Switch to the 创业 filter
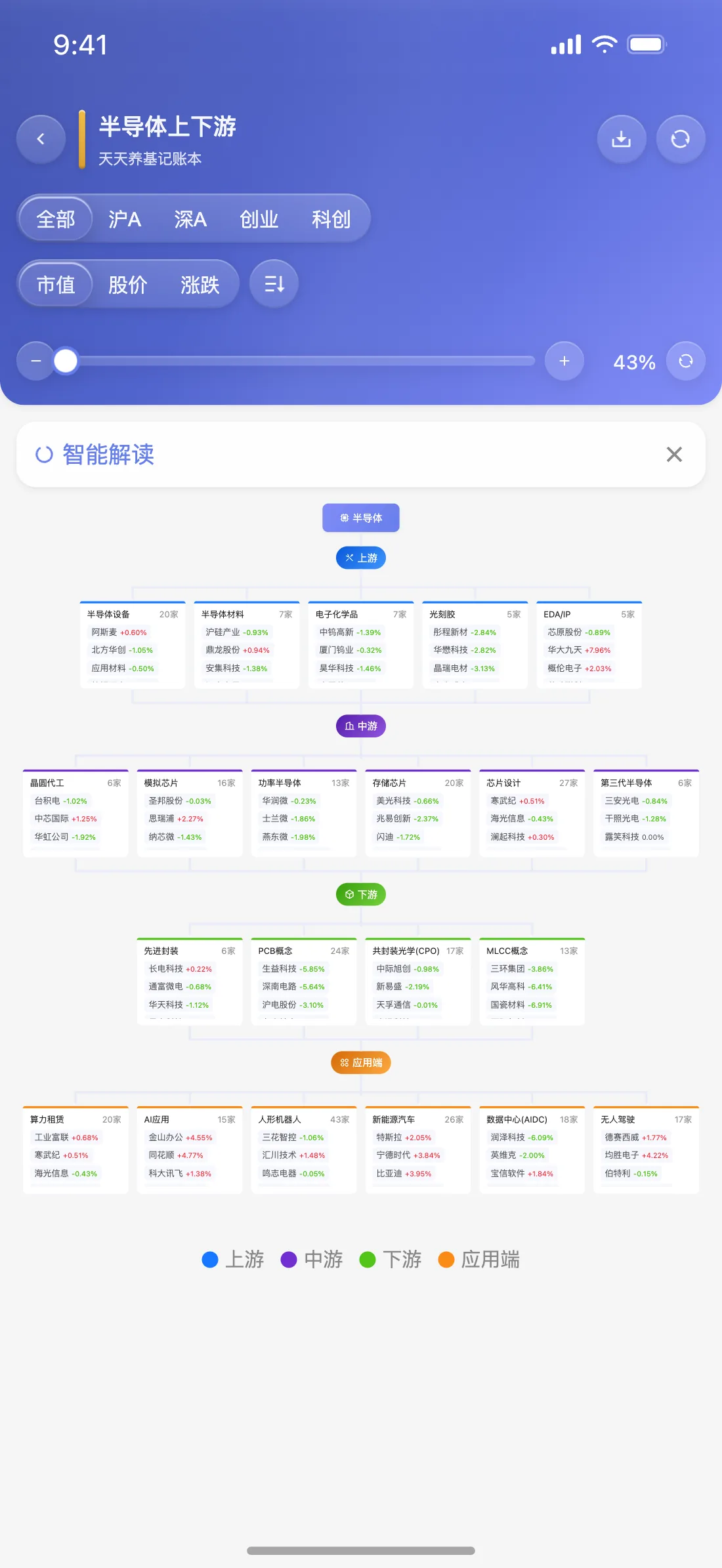The width and height of the screenshot is (722, 1568). (x=259, y=219)
